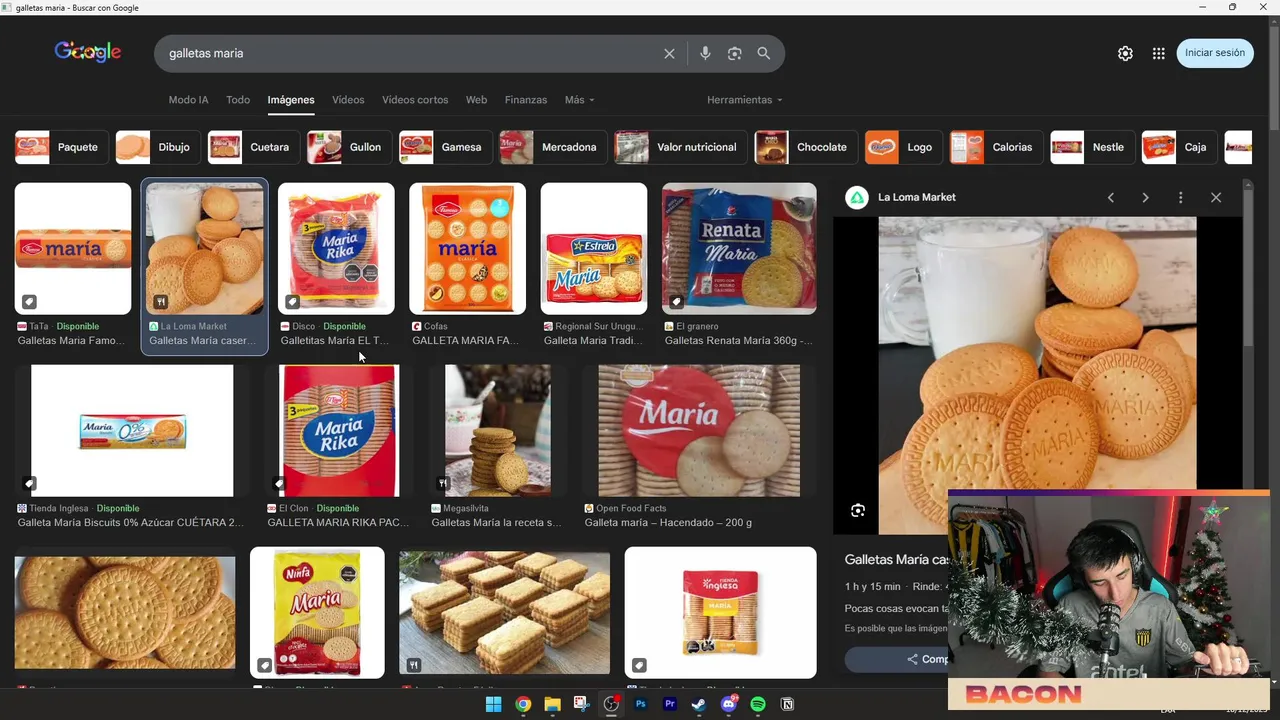1280x720 pixels.
Task: Go to the Google logo homepage
Action: point(88,52)
